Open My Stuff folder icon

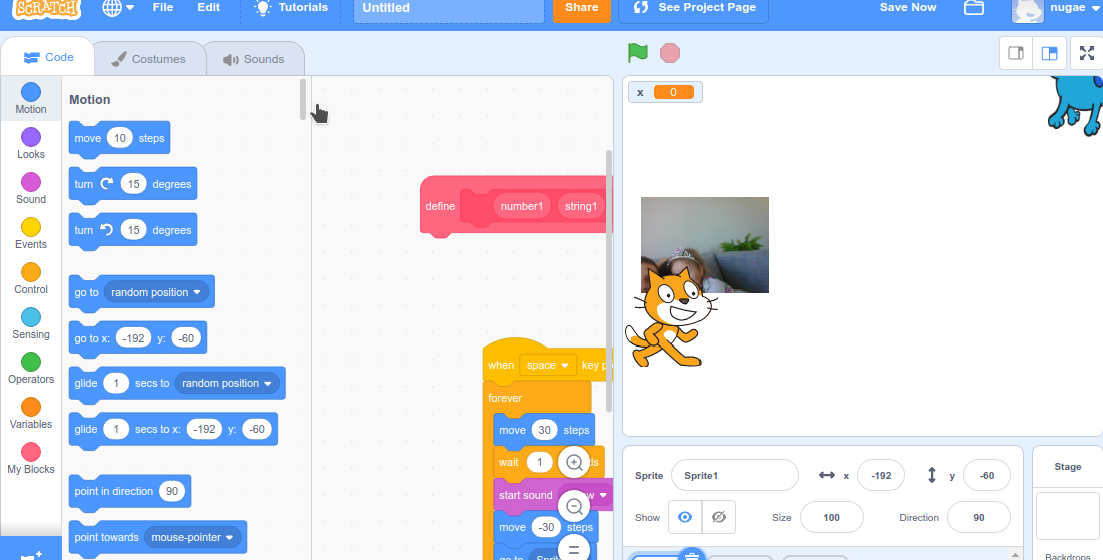(974, 8)
